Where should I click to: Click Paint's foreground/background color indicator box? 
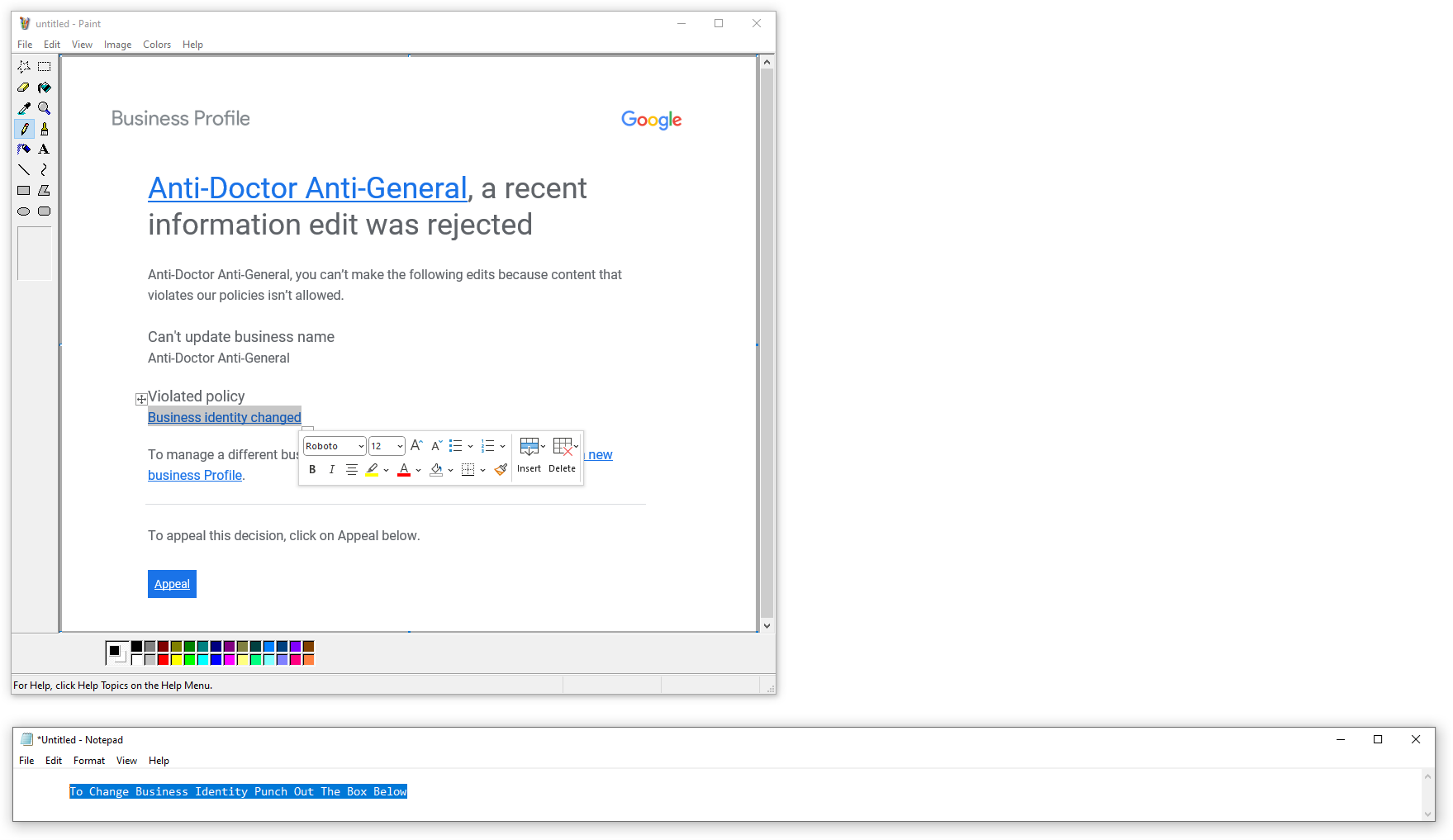[x=116, y=653]
